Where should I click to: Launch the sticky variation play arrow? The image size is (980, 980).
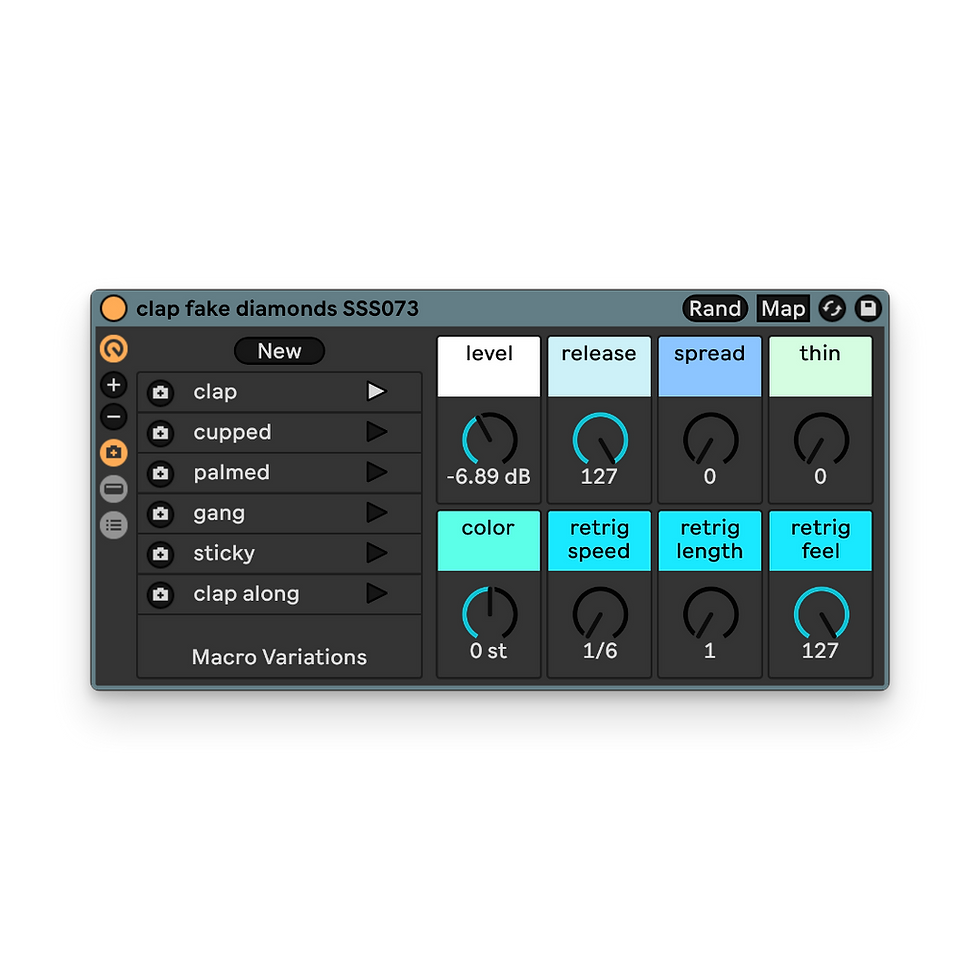click(x=377, y=553)
